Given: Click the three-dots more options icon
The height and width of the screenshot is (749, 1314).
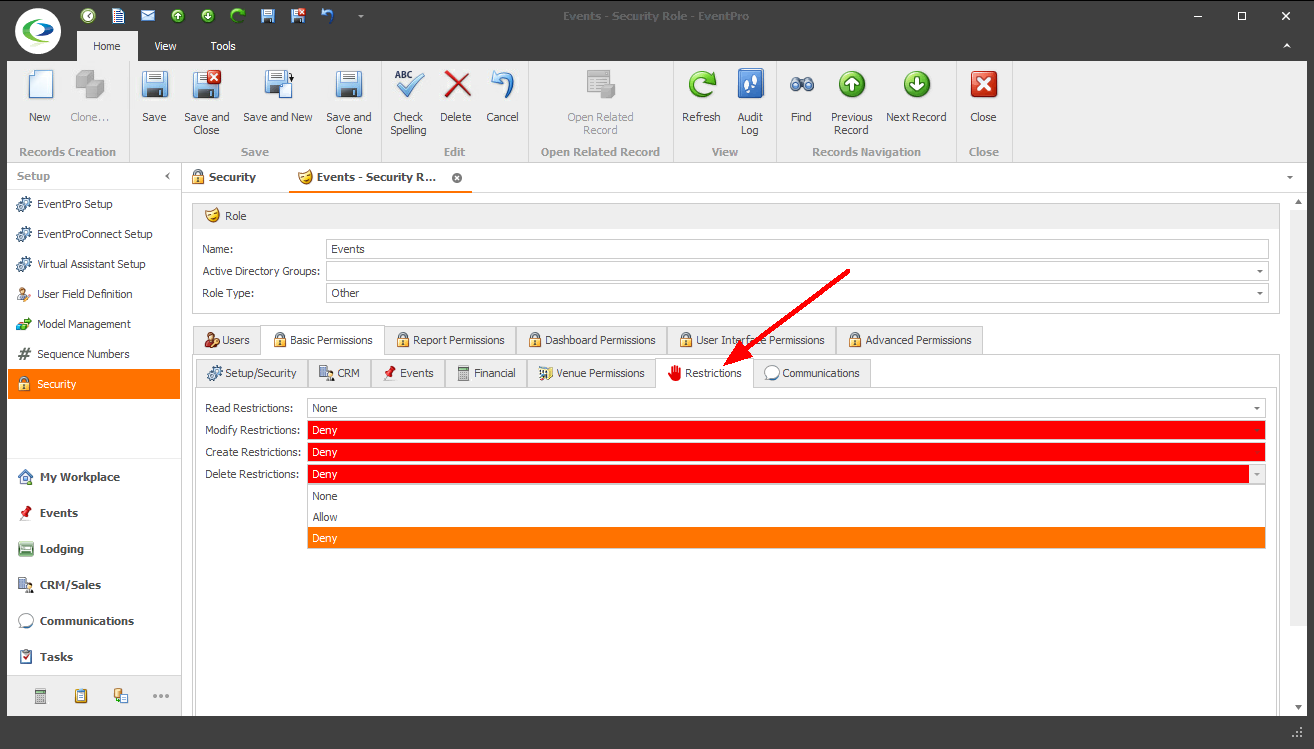Looking at the screenshot, I should (x=161, y=696).
